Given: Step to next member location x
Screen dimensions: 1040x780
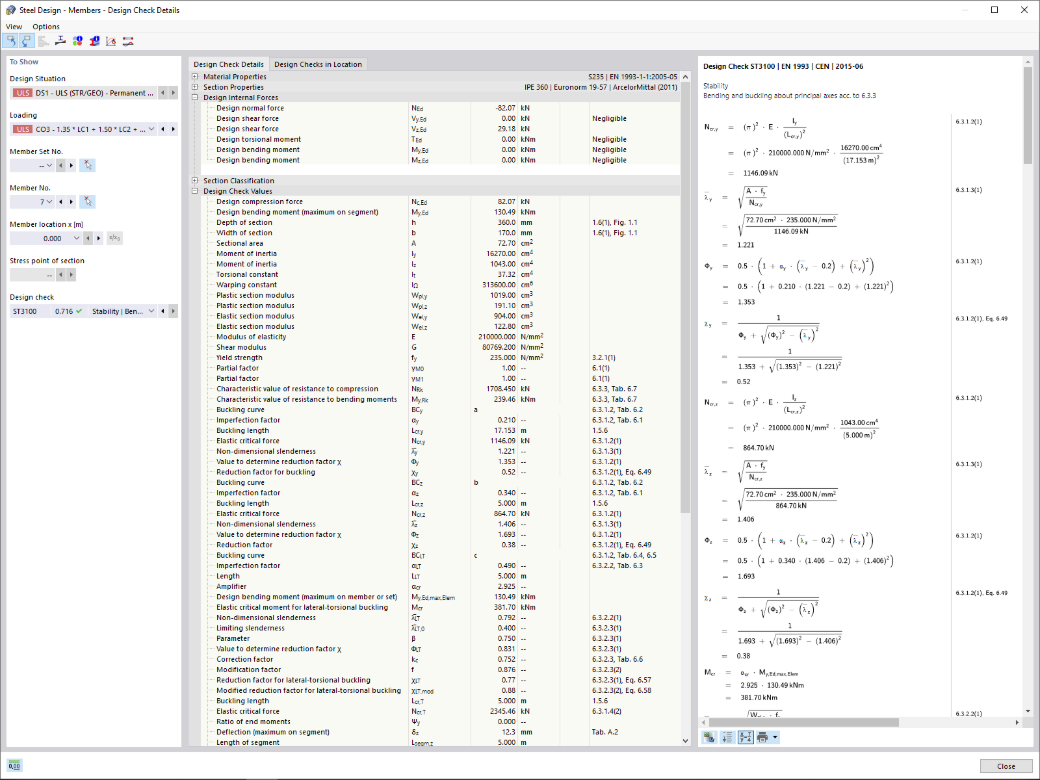Looking at the screenshot, I should click(98, 238).
